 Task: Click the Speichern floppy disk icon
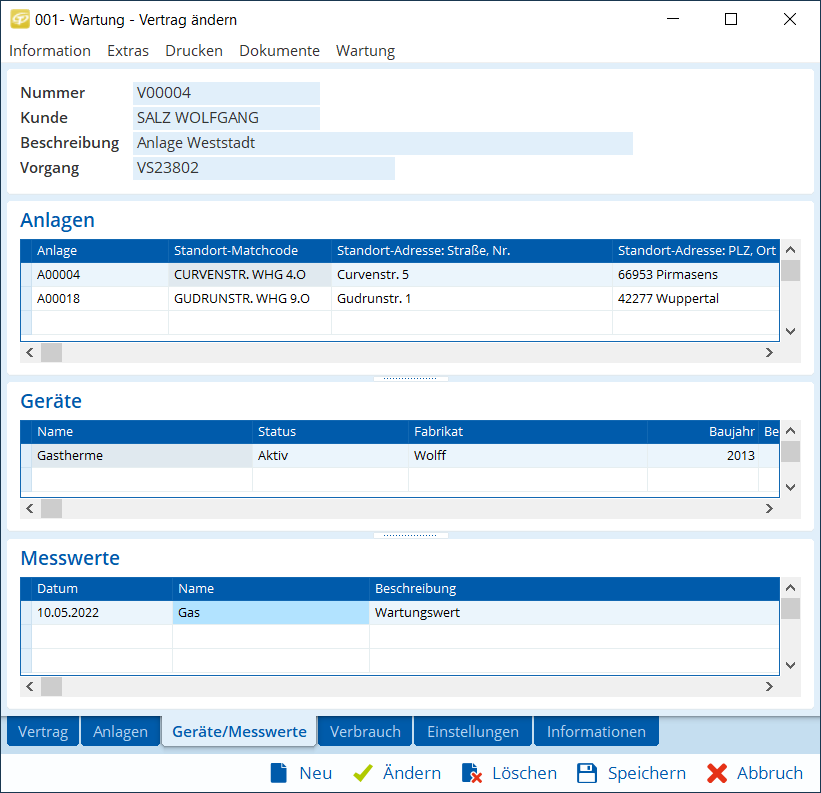click(x=587, y=773)
